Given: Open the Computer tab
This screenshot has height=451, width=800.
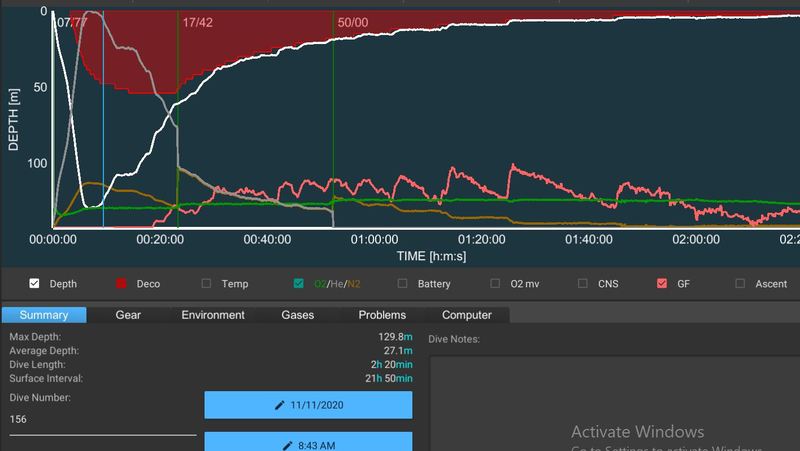Looking at the screenshot, I should (466, 315).
